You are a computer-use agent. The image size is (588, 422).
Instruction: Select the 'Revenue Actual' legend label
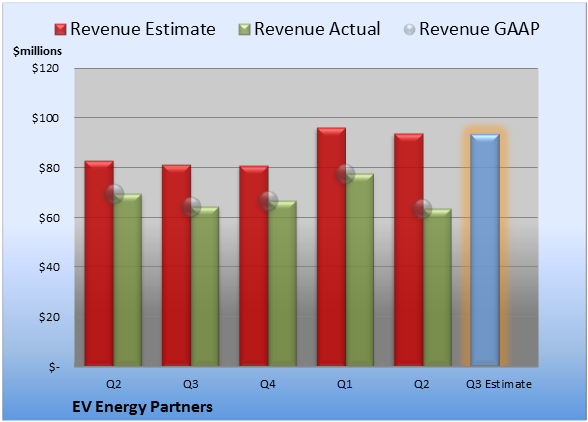[317, 29]
